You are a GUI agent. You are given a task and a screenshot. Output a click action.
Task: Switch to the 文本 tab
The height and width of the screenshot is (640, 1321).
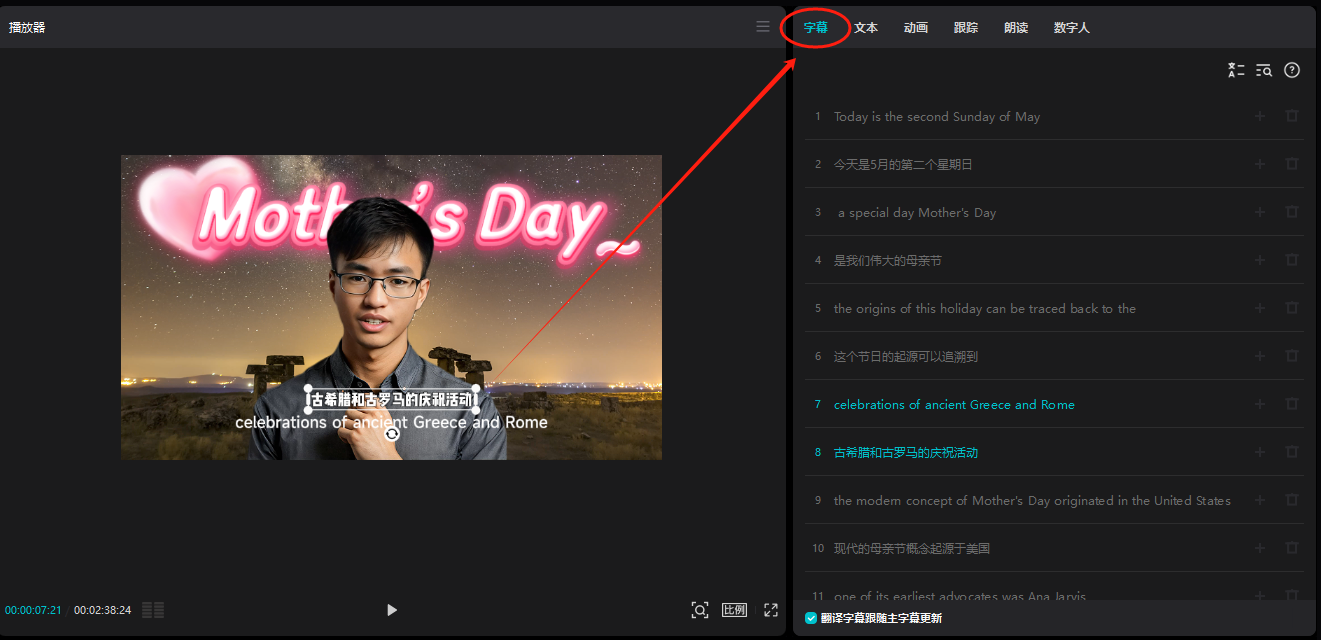(866, 28)
